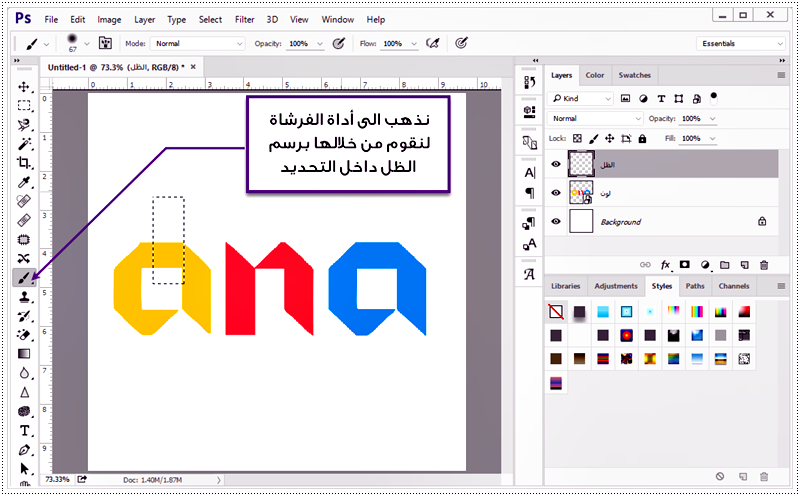Image resolution: width=800 pixels, height=496 pixels.
Task: Create a new layer
Action: pos(744,265)
